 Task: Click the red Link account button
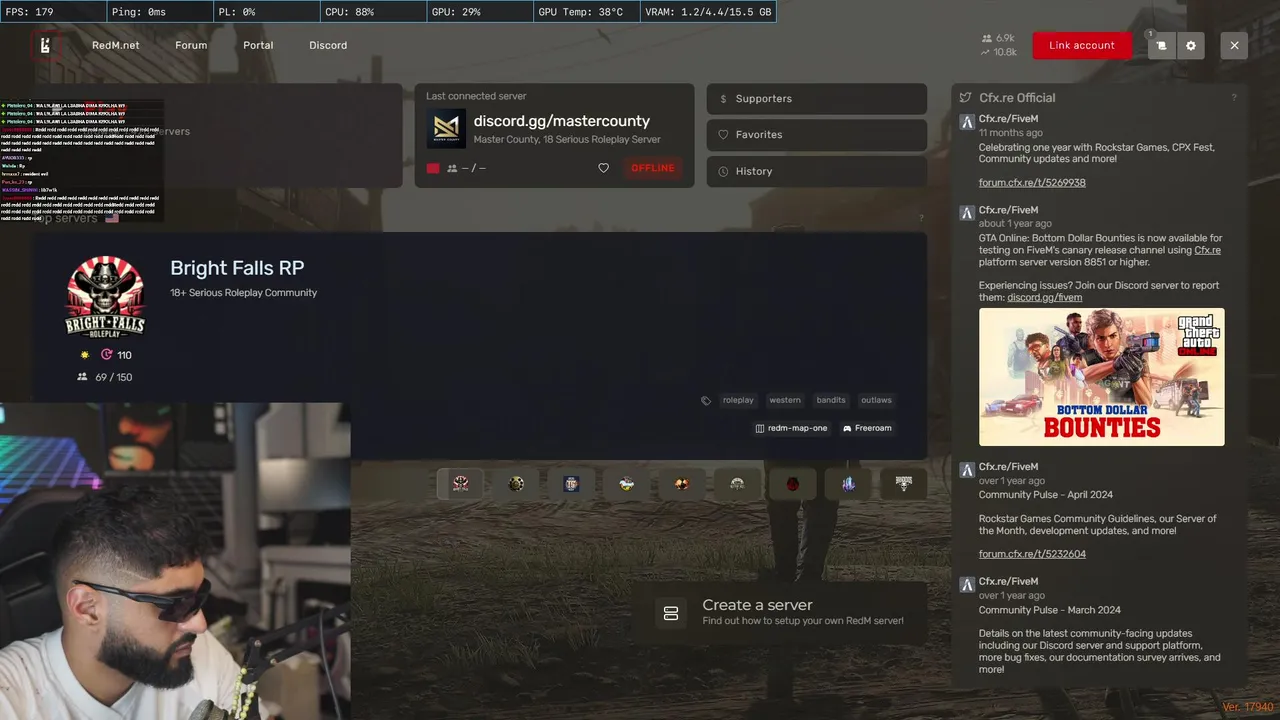(x=1082, y=45)
